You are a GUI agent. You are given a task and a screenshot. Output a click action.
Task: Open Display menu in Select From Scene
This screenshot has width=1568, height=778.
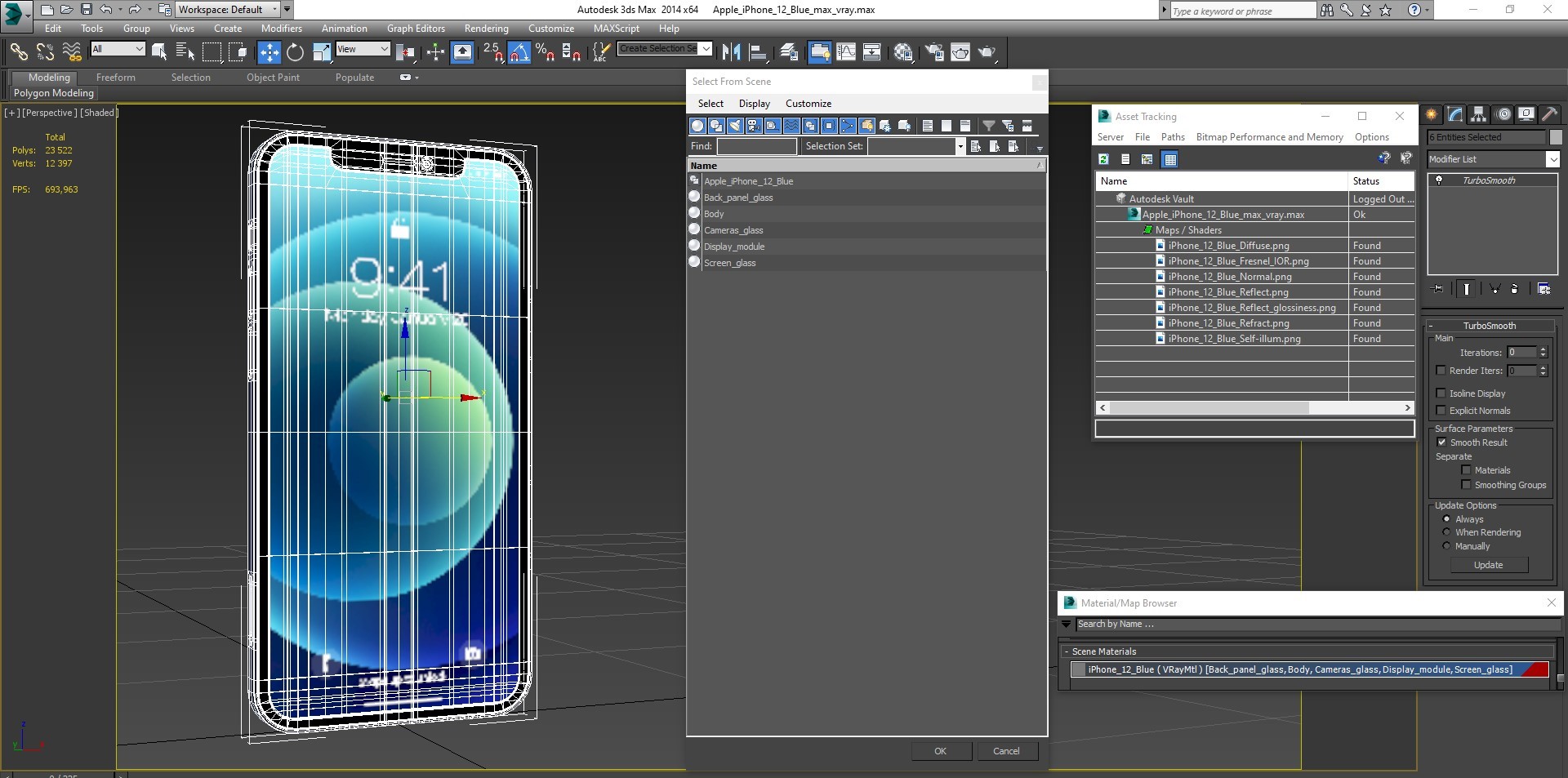[754, 104]
